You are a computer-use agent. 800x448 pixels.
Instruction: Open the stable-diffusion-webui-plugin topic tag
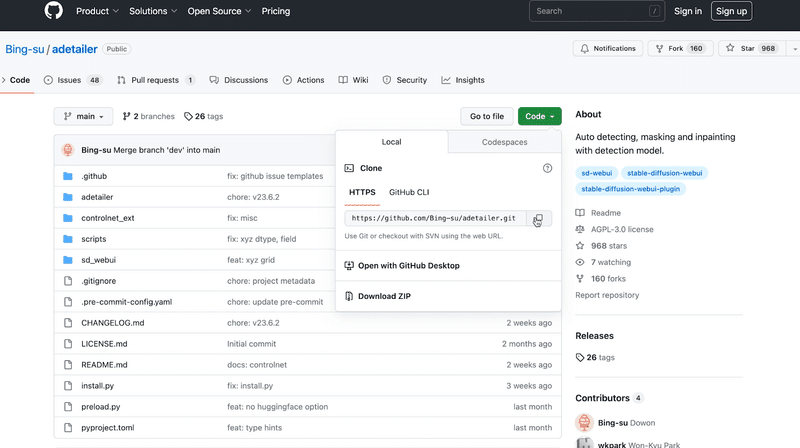tap(631, 189)
